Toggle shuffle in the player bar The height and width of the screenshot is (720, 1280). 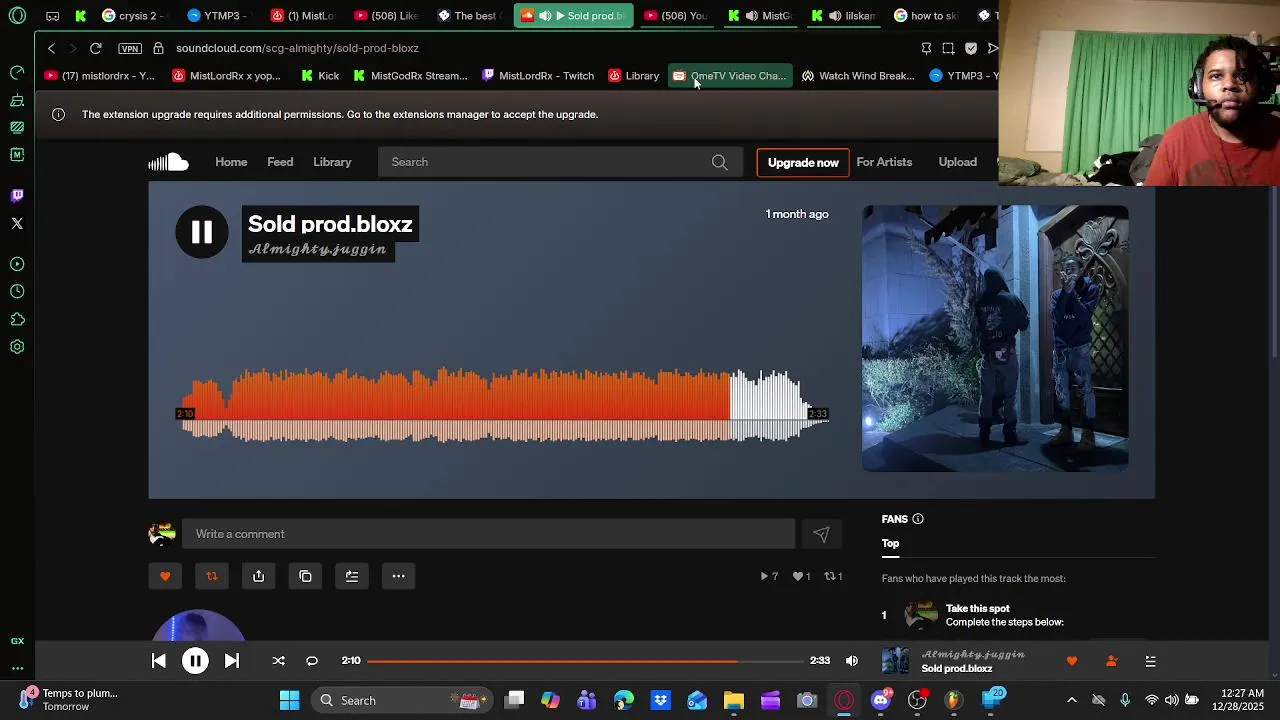point(279,661)
